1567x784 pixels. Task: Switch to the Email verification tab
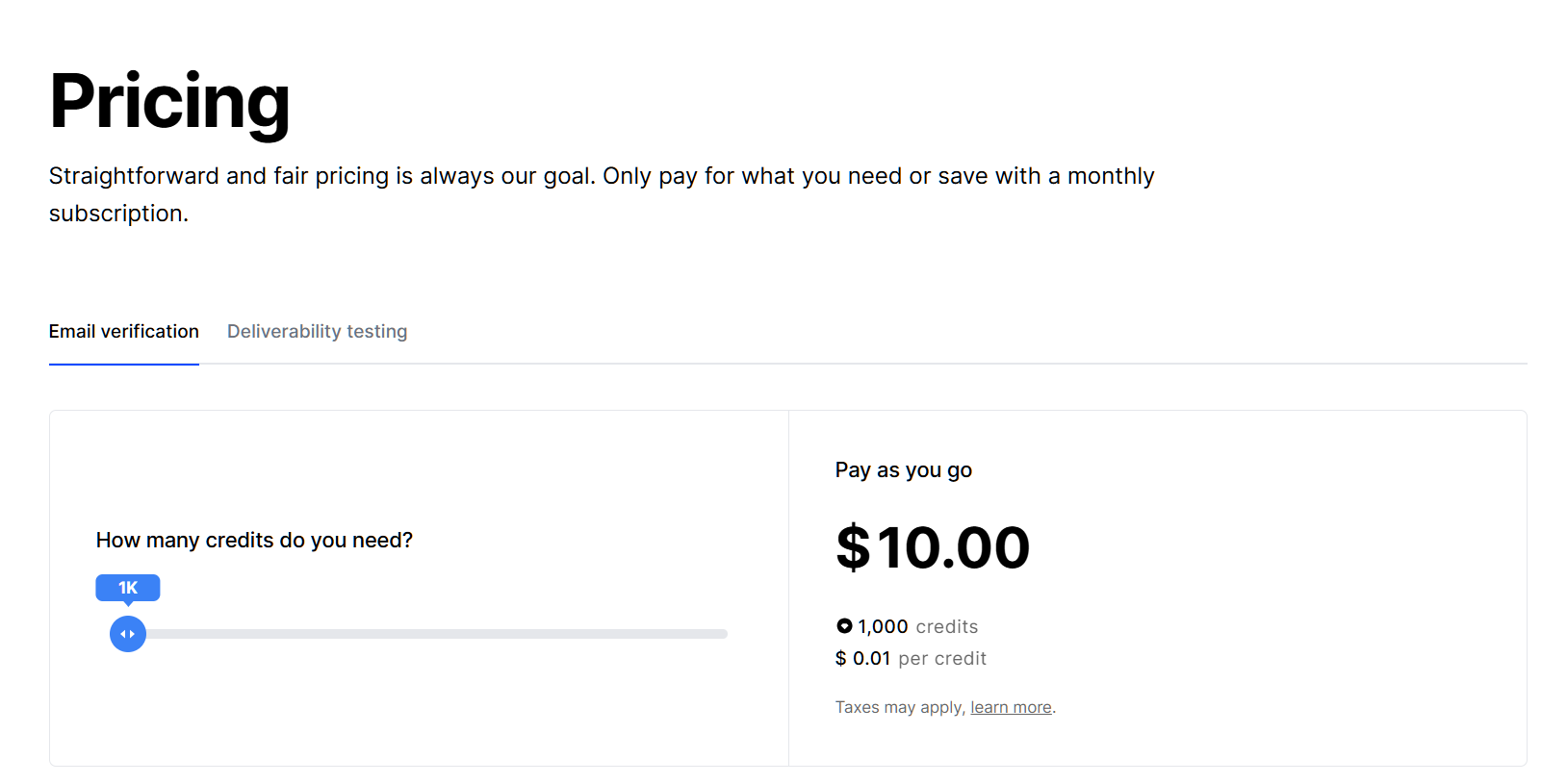pos(124,332)
